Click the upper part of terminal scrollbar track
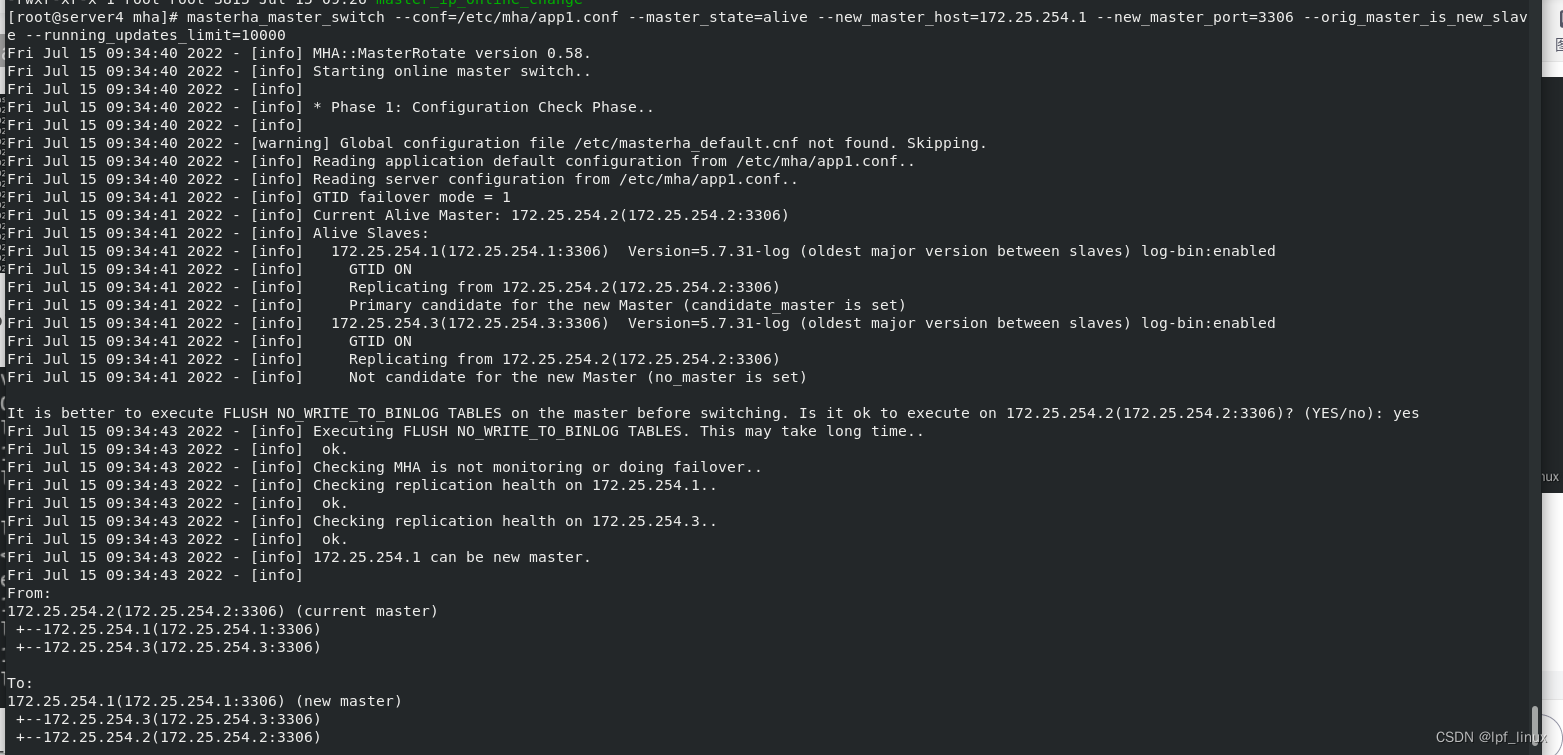This screenshot has width=1563, height=755. 1535,200
